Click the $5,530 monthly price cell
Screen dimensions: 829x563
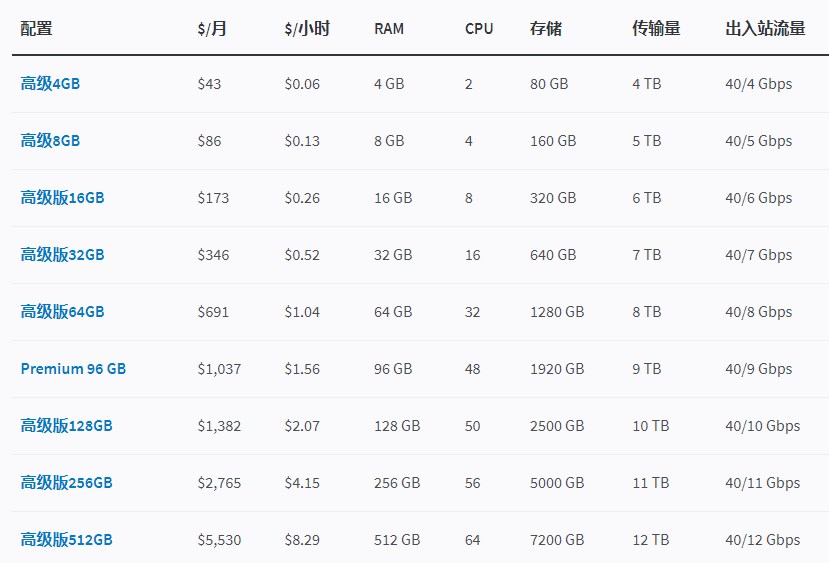coord(219,540)
